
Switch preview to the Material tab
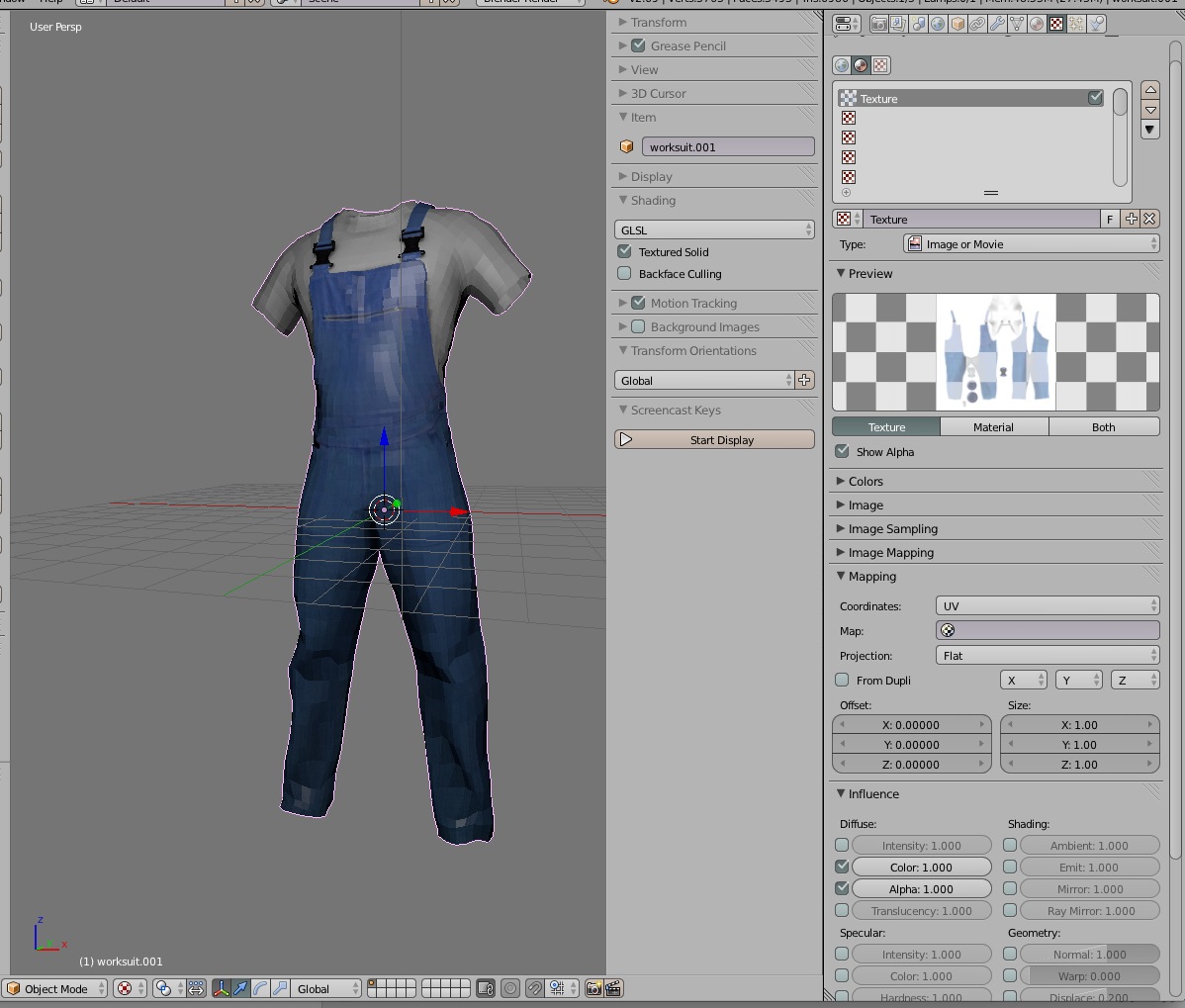[994, 427]
